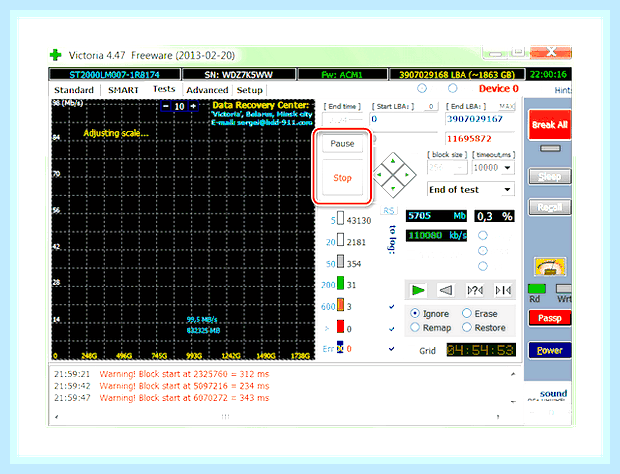Select the Remap radio option
620x474 pixels.
(414, 327)
